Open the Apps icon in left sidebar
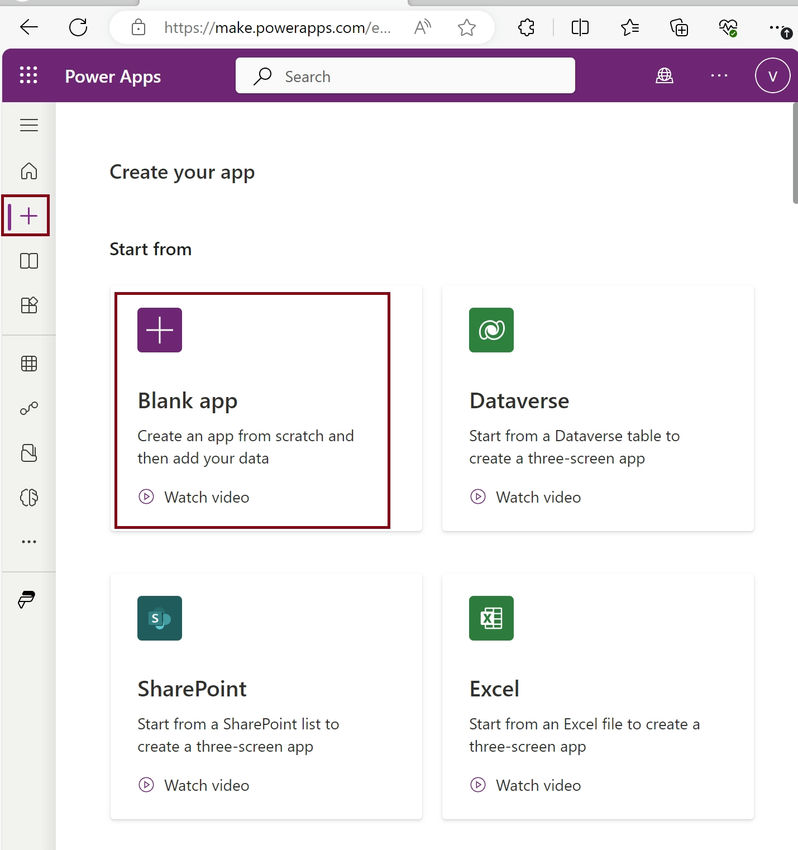This screenshot has width=798, height=850. (29, 306)
